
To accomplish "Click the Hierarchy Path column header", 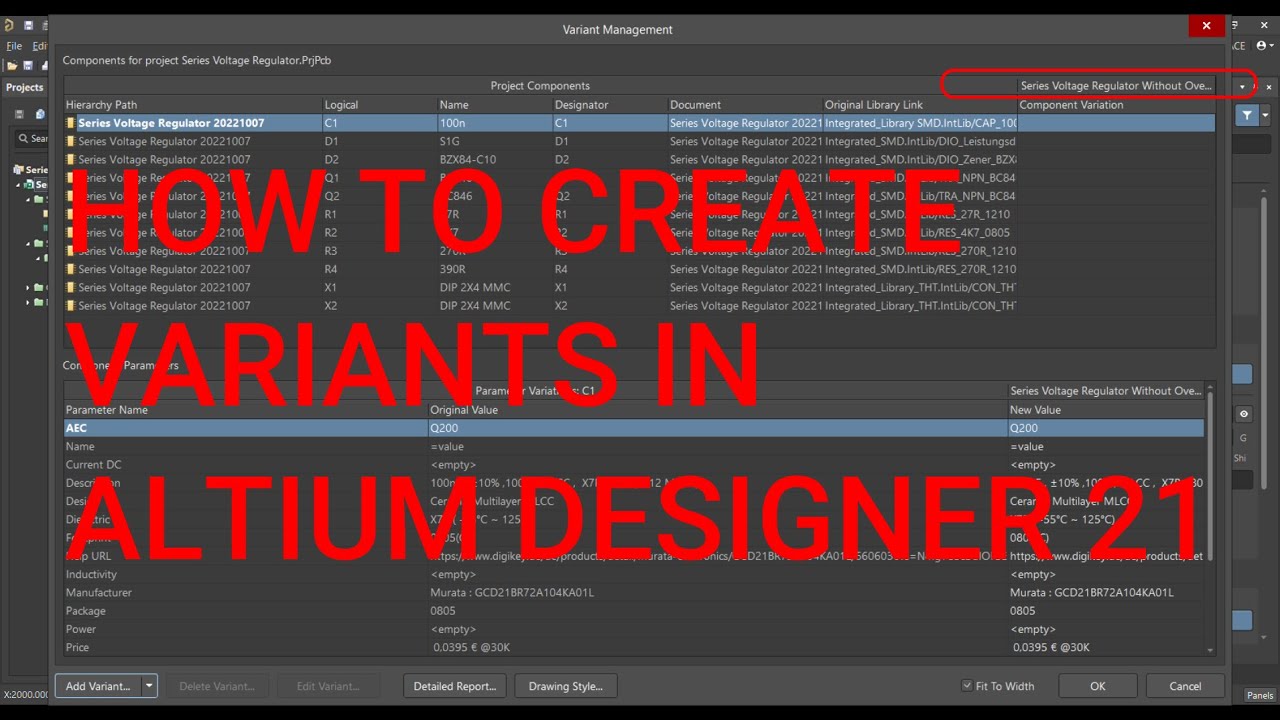I will (x=192, y=105).
